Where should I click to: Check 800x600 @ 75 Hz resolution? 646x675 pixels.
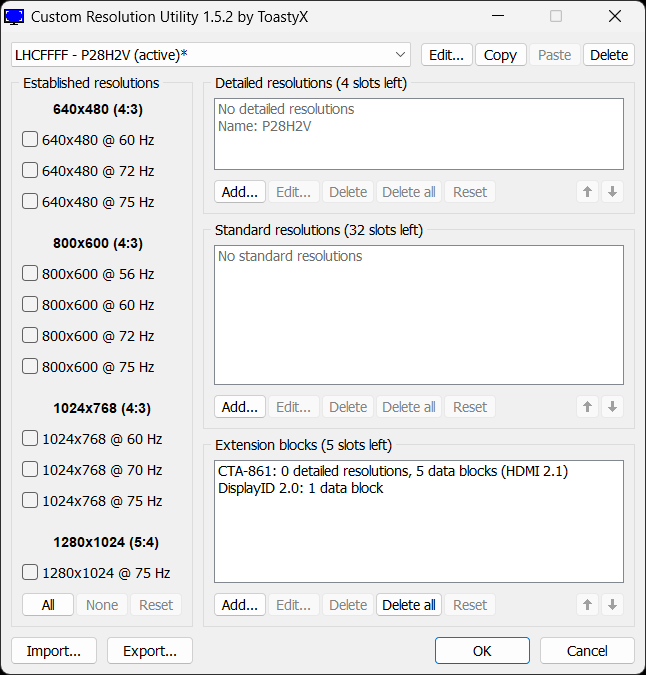coord(30,366)
